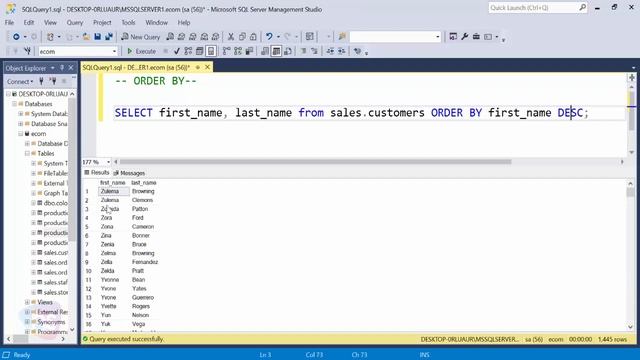Open the Project menu
The height and width of the screenshot is (360, 640).
(x=102, y=22)
